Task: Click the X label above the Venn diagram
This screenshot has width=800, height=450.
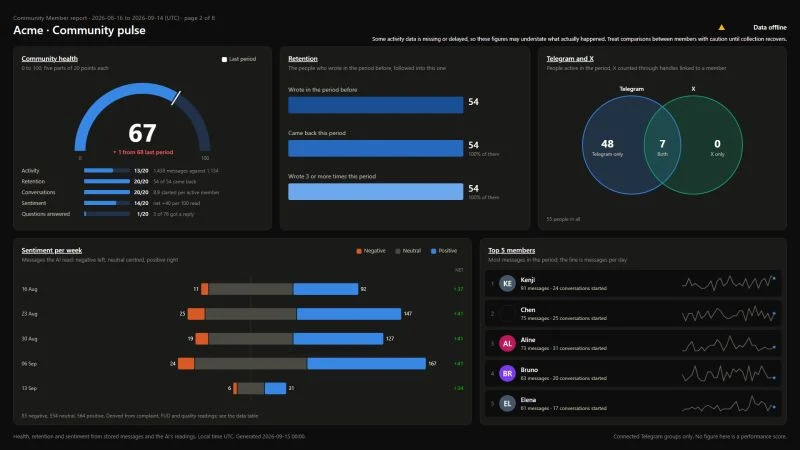Action: point(693,89)
